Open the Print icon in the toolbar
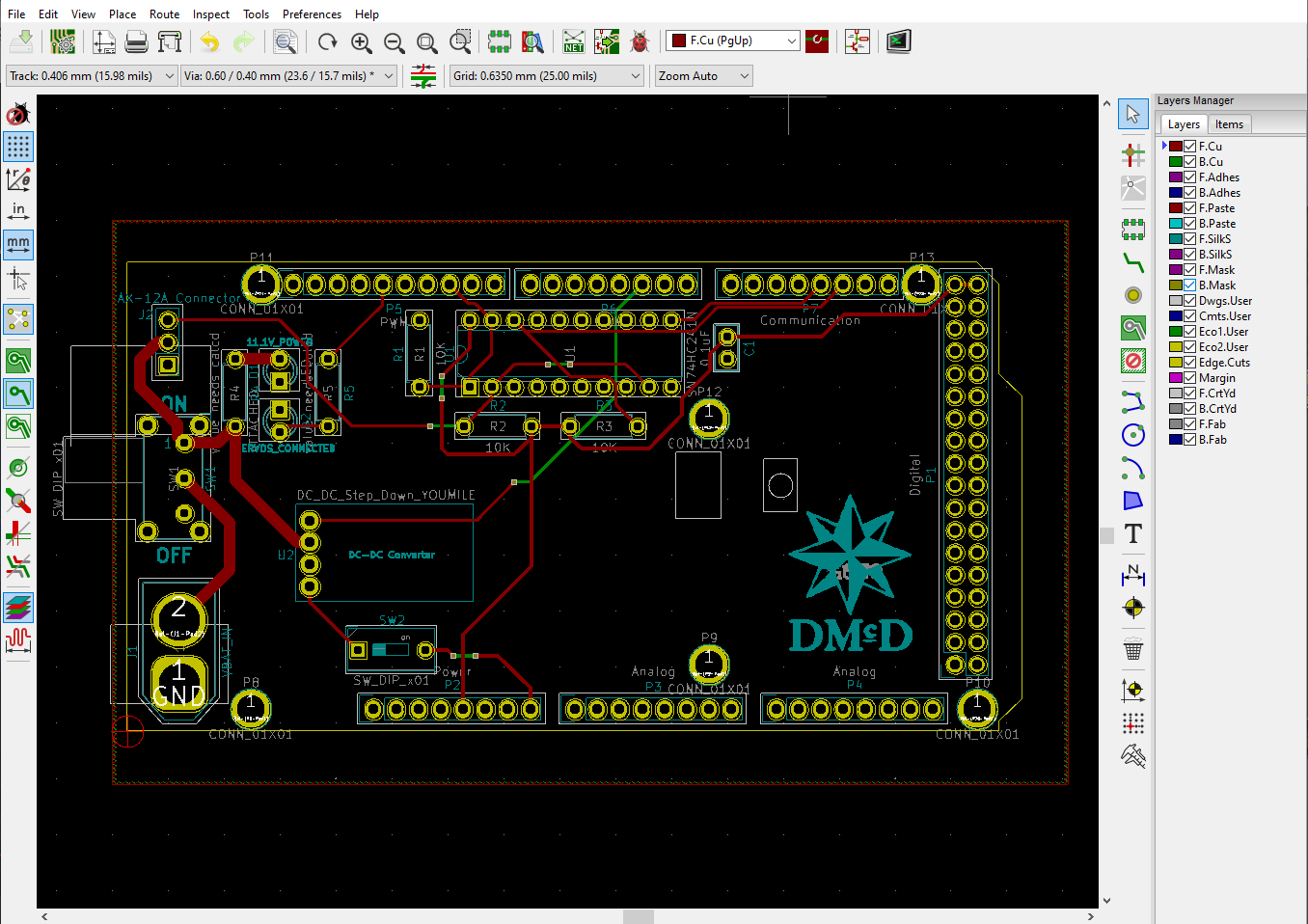The image size is (1308, 924). [x=137, y=41]
